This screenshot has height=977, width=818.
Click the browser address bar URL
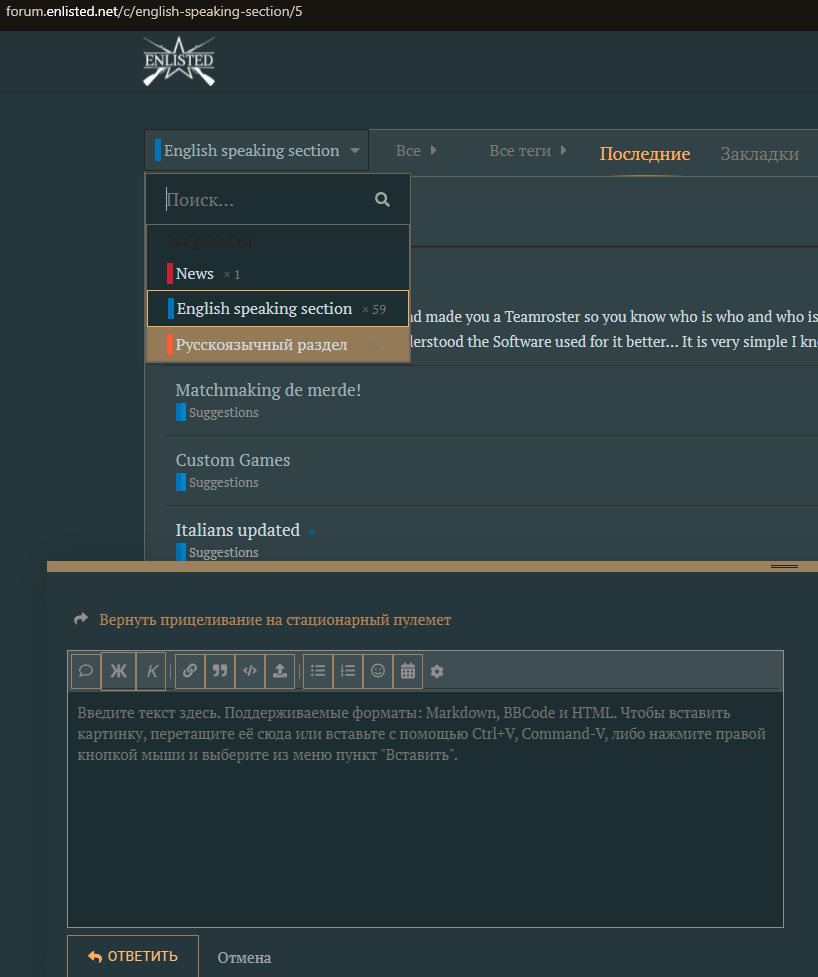[154, 11]
